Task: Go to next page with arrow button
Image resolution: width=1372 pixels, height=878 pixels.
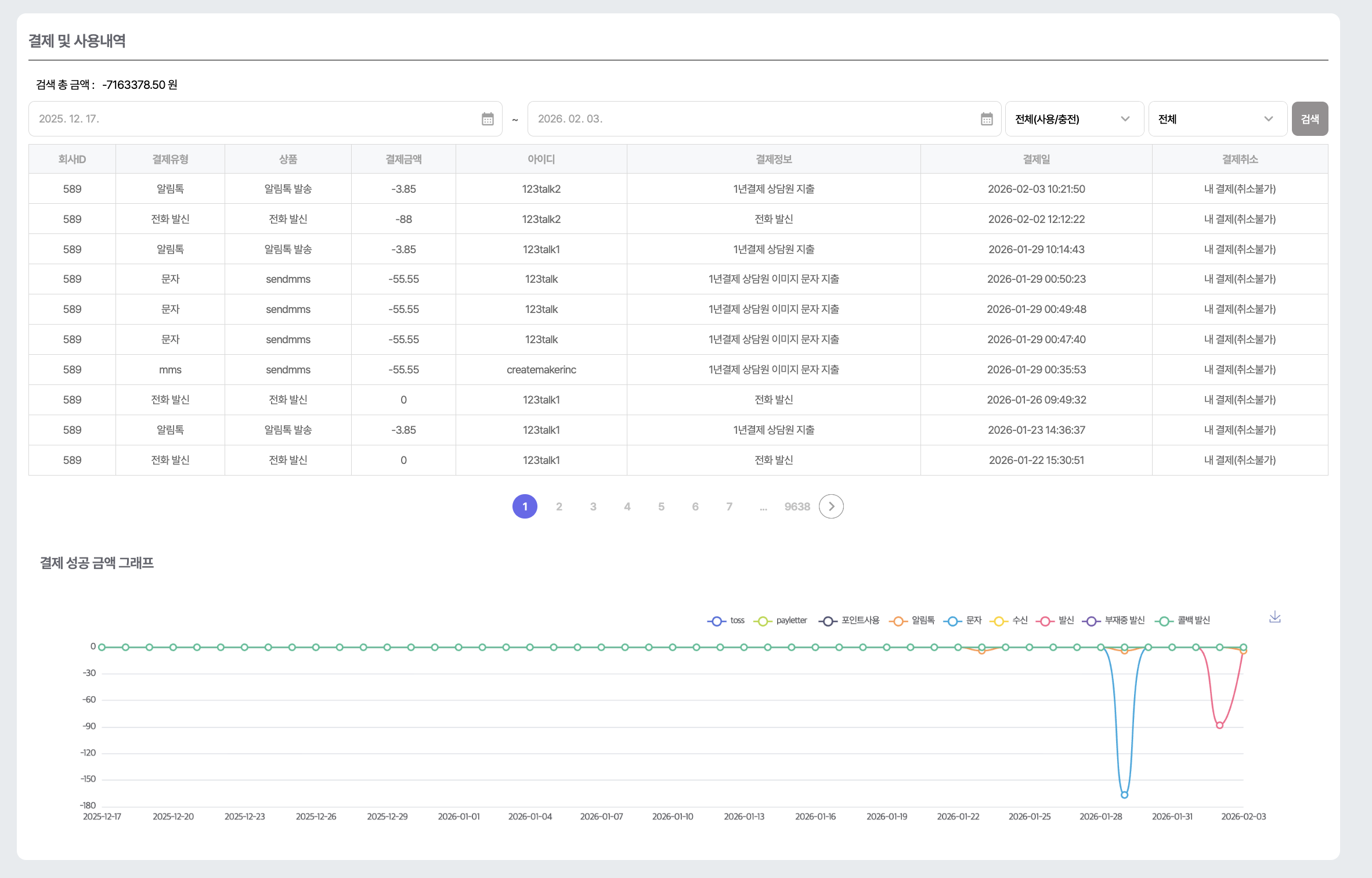Action: 831,506
